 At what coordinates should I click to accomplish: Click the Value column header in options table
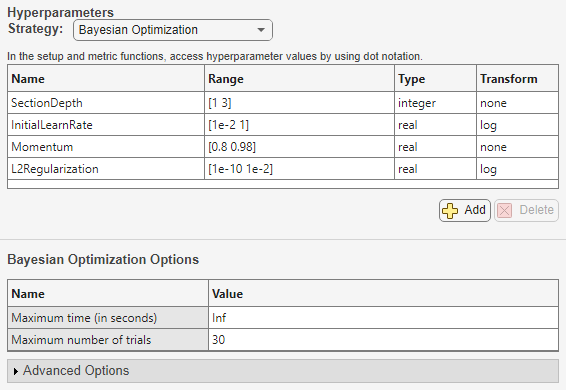[383, 293]
